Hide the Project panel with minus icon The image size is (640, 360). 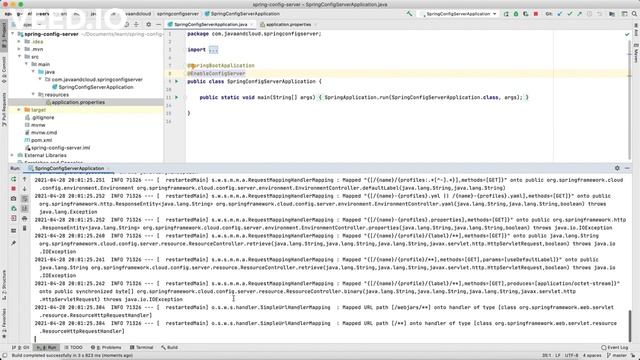(x=158, y=24)
